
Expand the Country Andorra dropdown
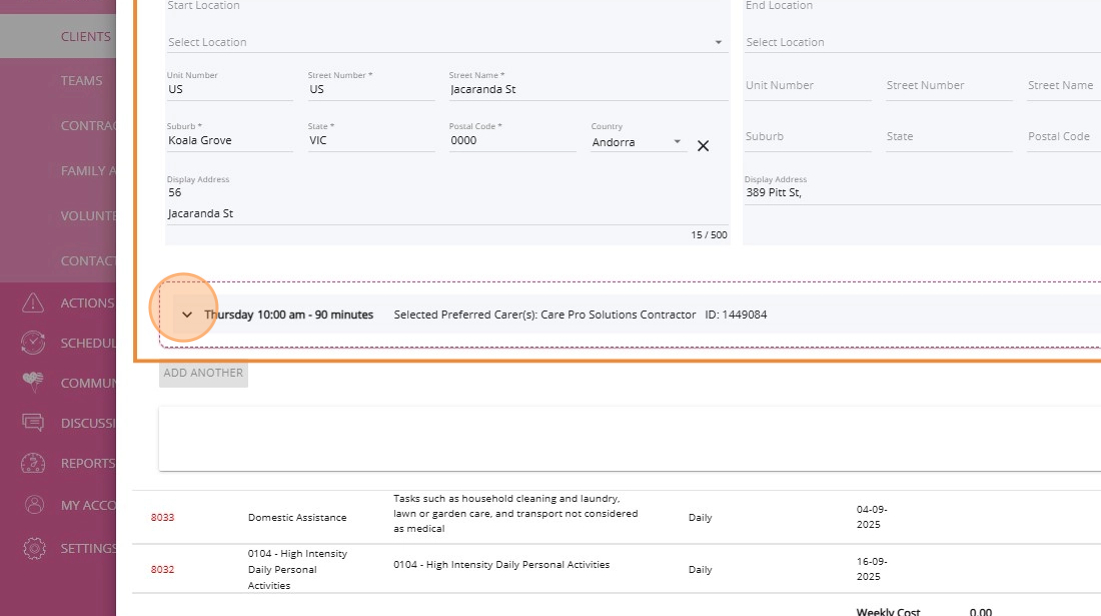pyautogui.click(x=677, y=142)
